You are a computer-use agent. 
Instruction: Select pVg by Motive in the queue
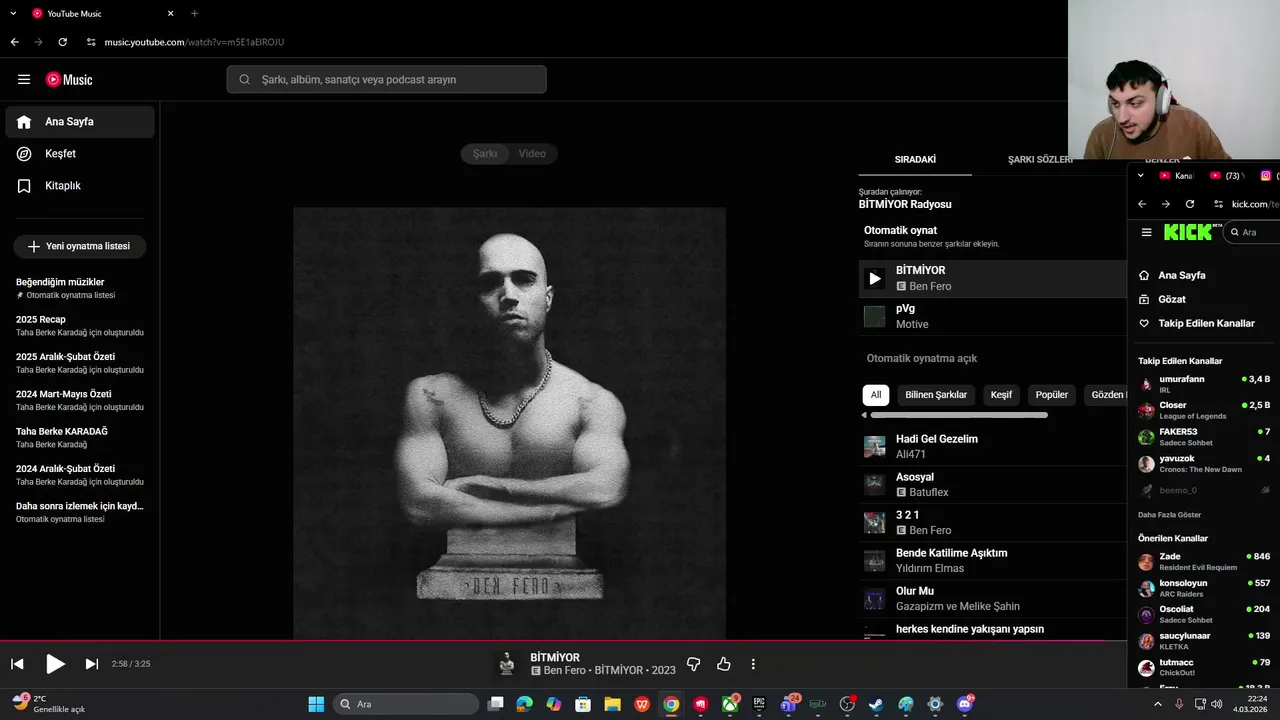coord(993,317)
